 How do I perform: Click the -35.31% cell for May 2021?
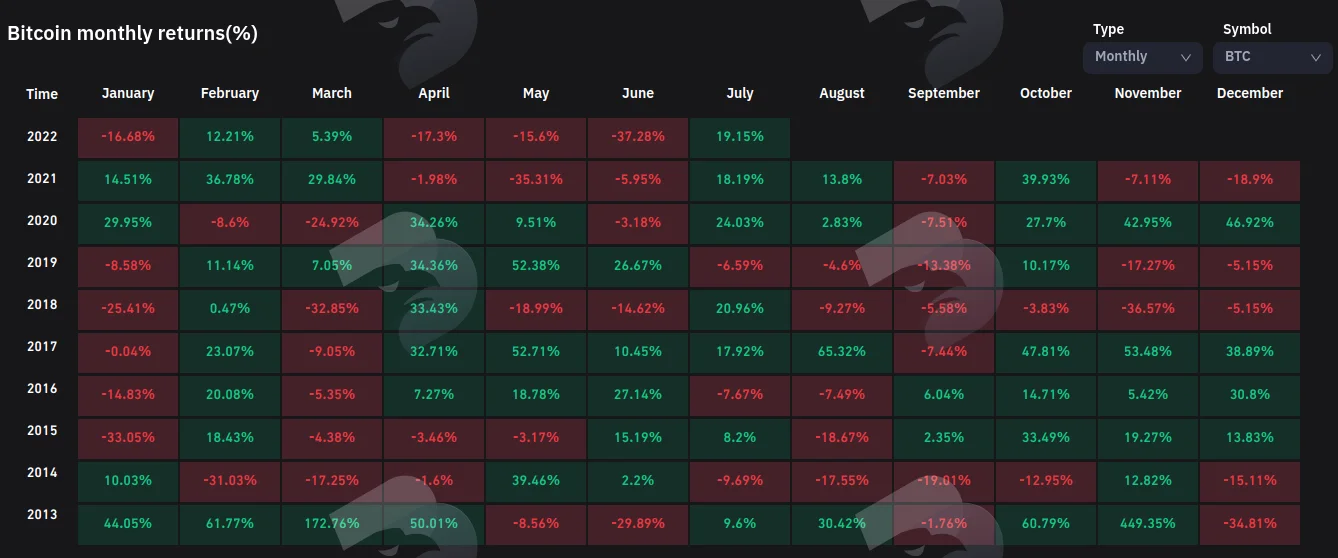[x=536, y=180]
